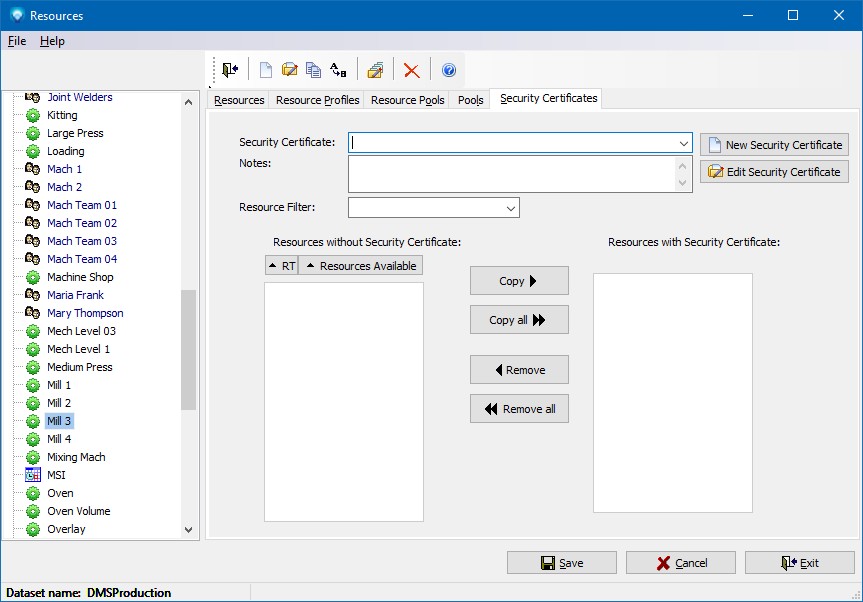Click inside the Notes text field
The height and width of the screenshot is (602, 863).
pos(512,173)
